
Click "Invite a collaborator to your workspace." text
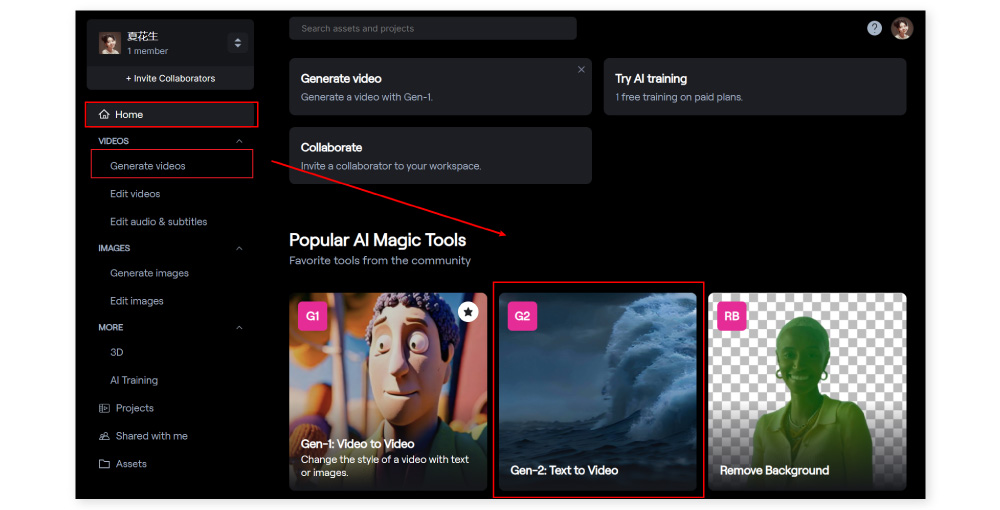[391, 166]
